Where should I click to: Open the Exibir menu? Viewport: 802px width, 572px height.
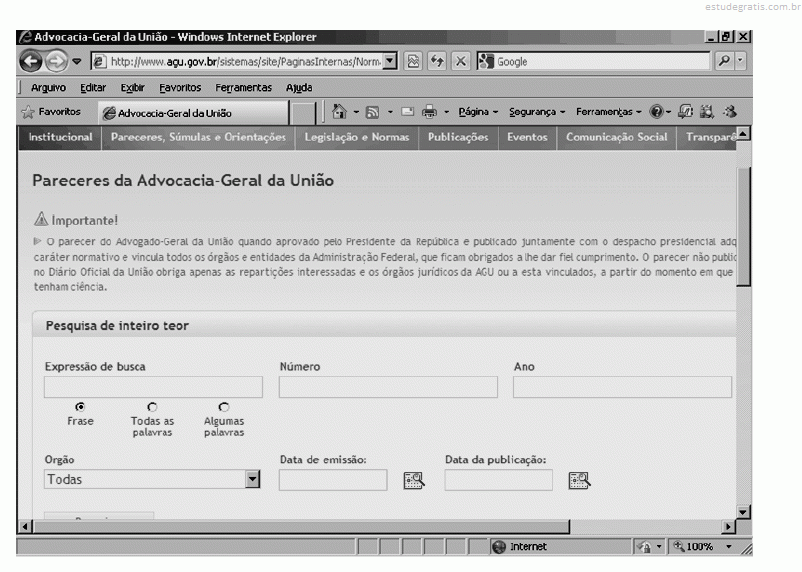(132, 87)
